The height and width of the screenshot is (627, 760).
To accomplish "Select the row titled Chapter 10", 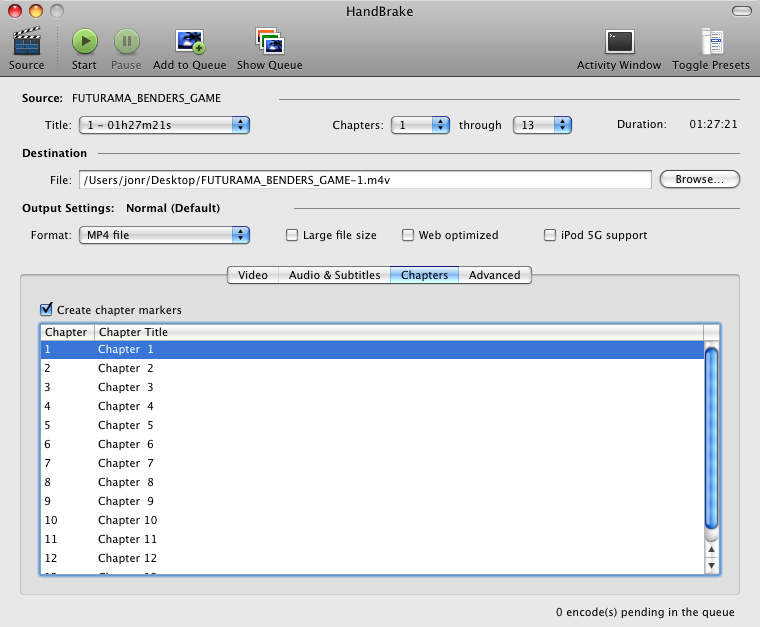I will [x=372, y=520].
